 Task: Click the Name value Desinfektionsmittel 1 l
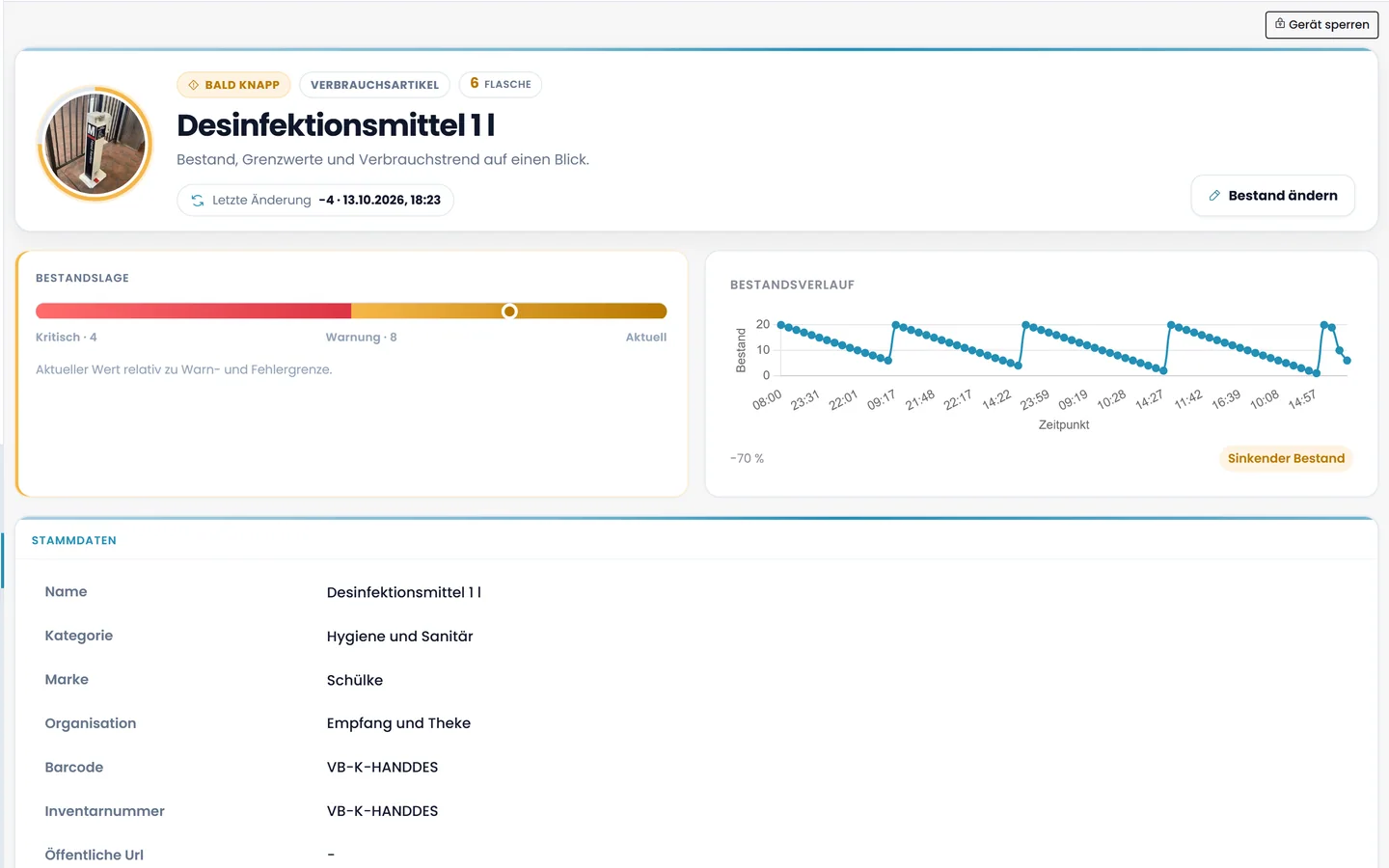pyautogui.click(x=404, y=592)
